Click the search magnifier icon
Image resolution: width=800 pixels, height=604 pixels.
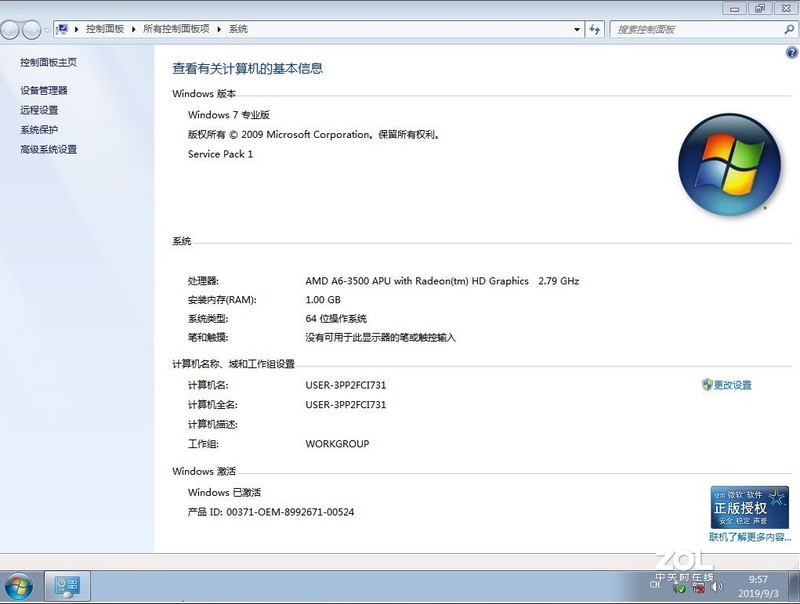790,29
